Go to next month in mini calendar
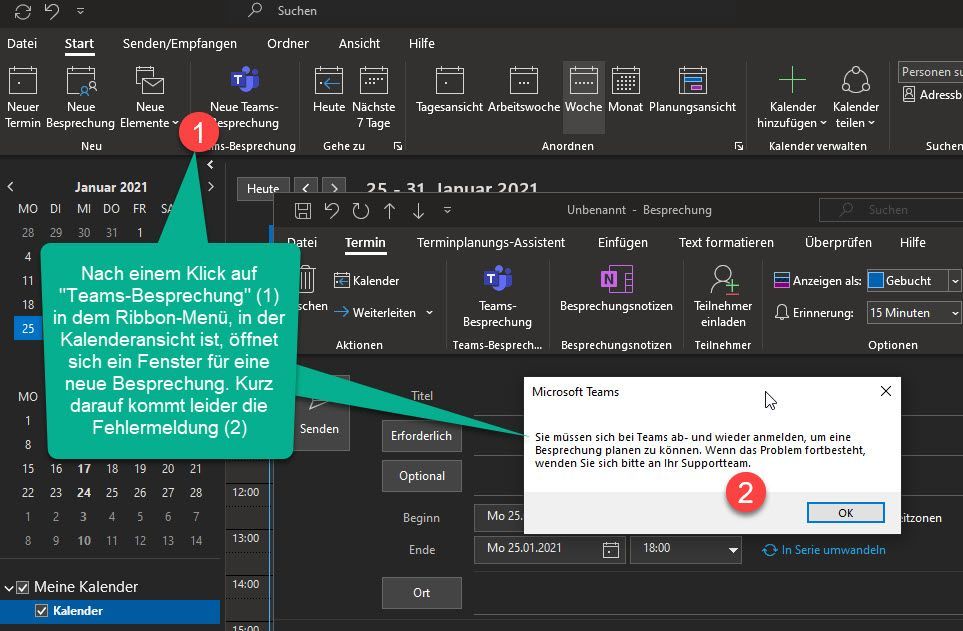Viewport: 963px width, 631px height. click(x=211, y=186)
